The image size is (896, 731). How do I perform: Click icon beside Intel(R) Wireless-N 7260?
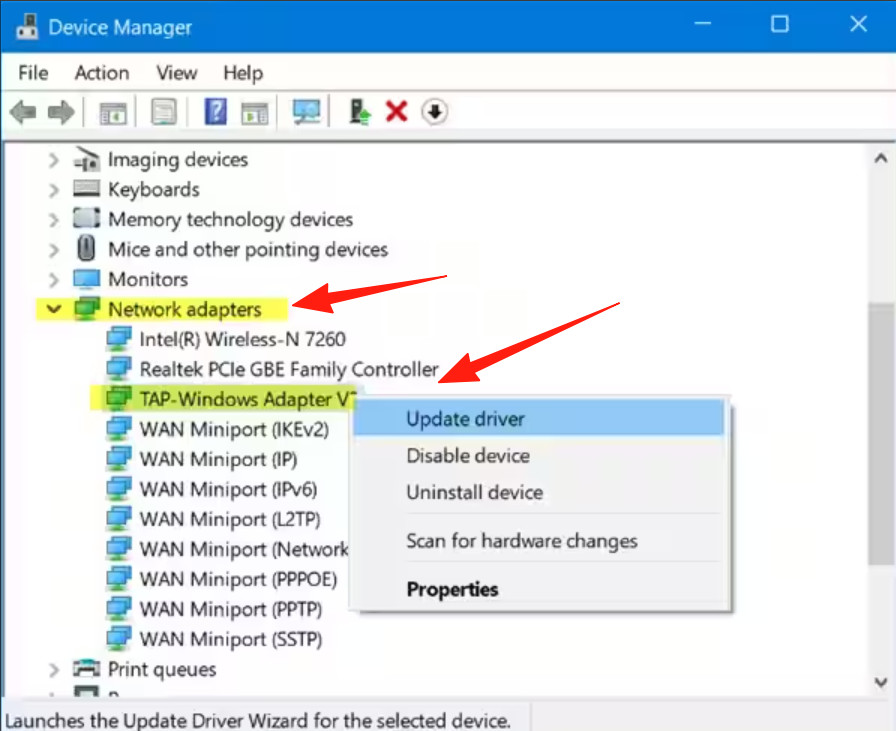coord(119,339)
